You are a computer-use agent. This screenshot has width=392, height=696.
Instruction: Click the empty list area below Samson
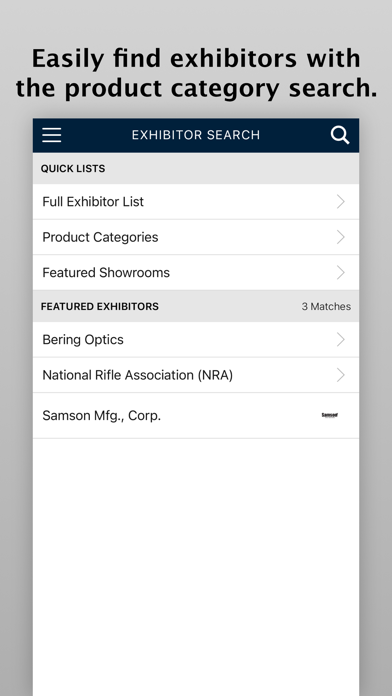click(196, 567)
